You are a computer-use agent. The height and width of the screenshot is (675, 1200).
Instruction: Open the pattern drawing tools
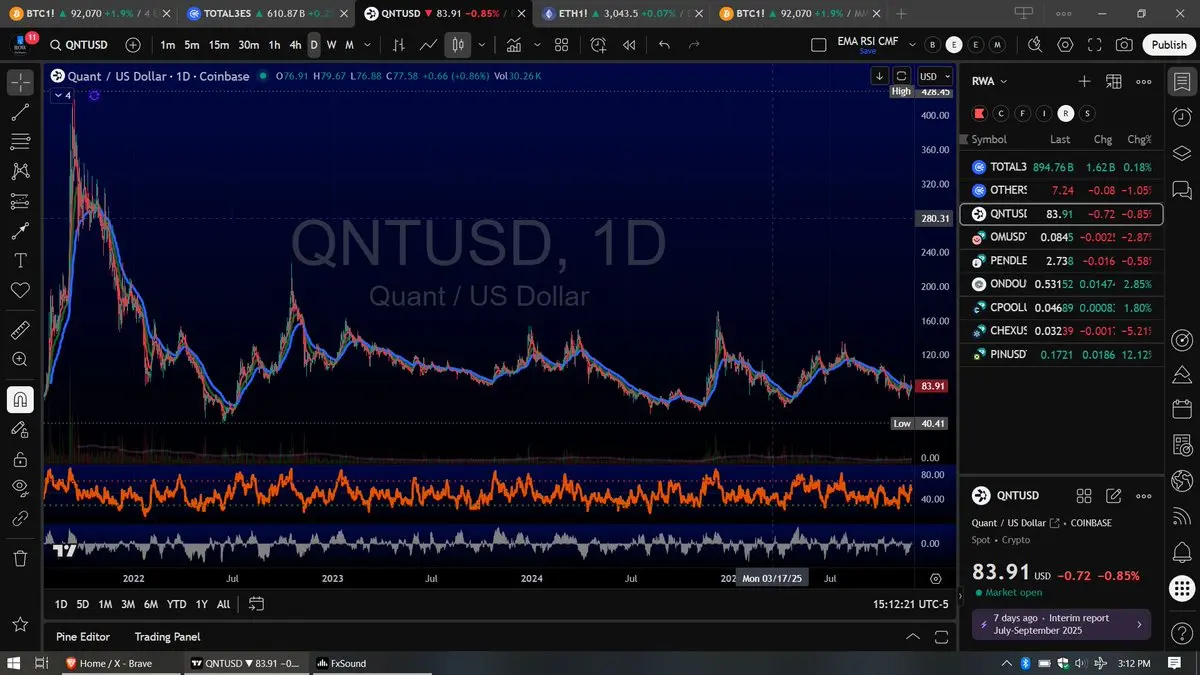20,172
